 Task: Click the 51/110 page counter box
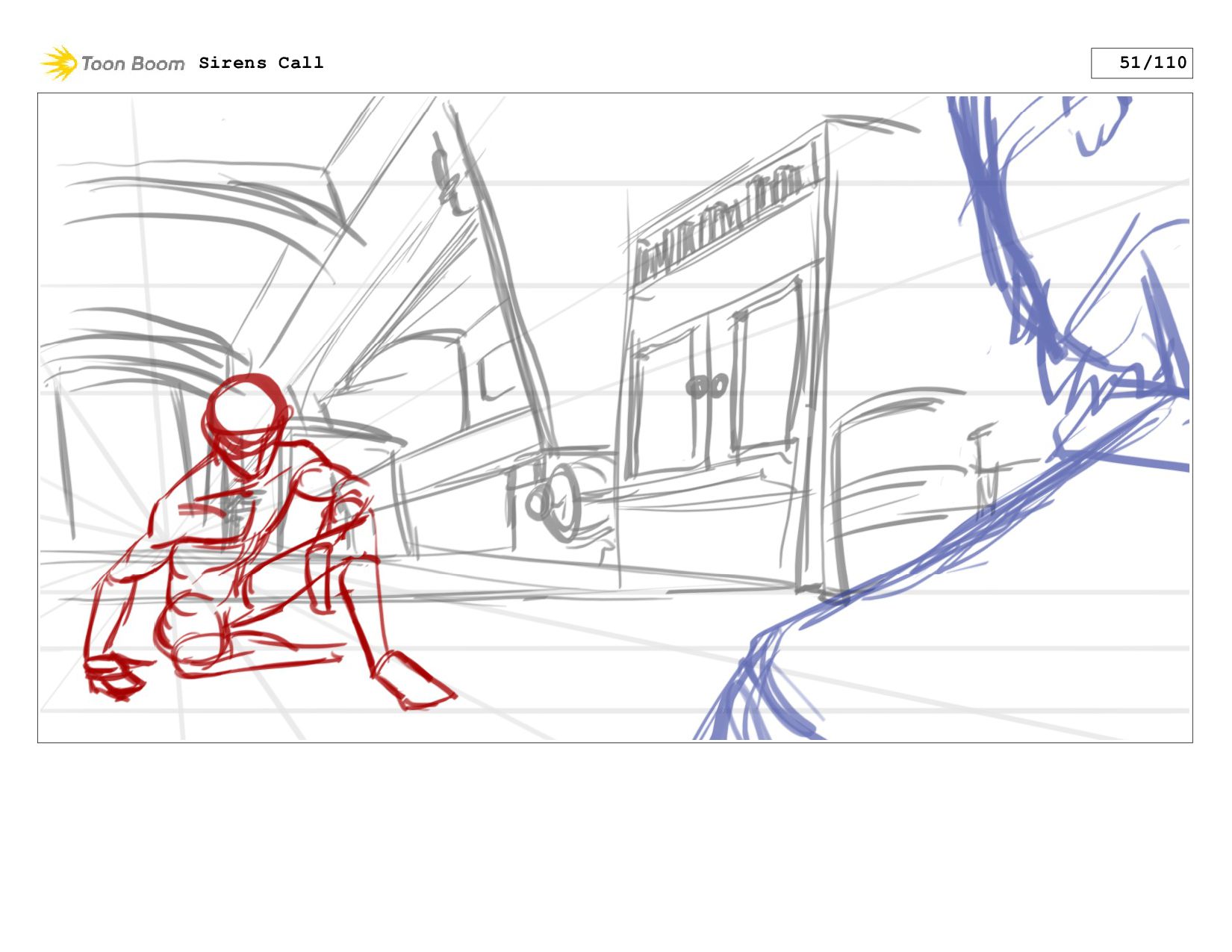(x=1142, y=63)
